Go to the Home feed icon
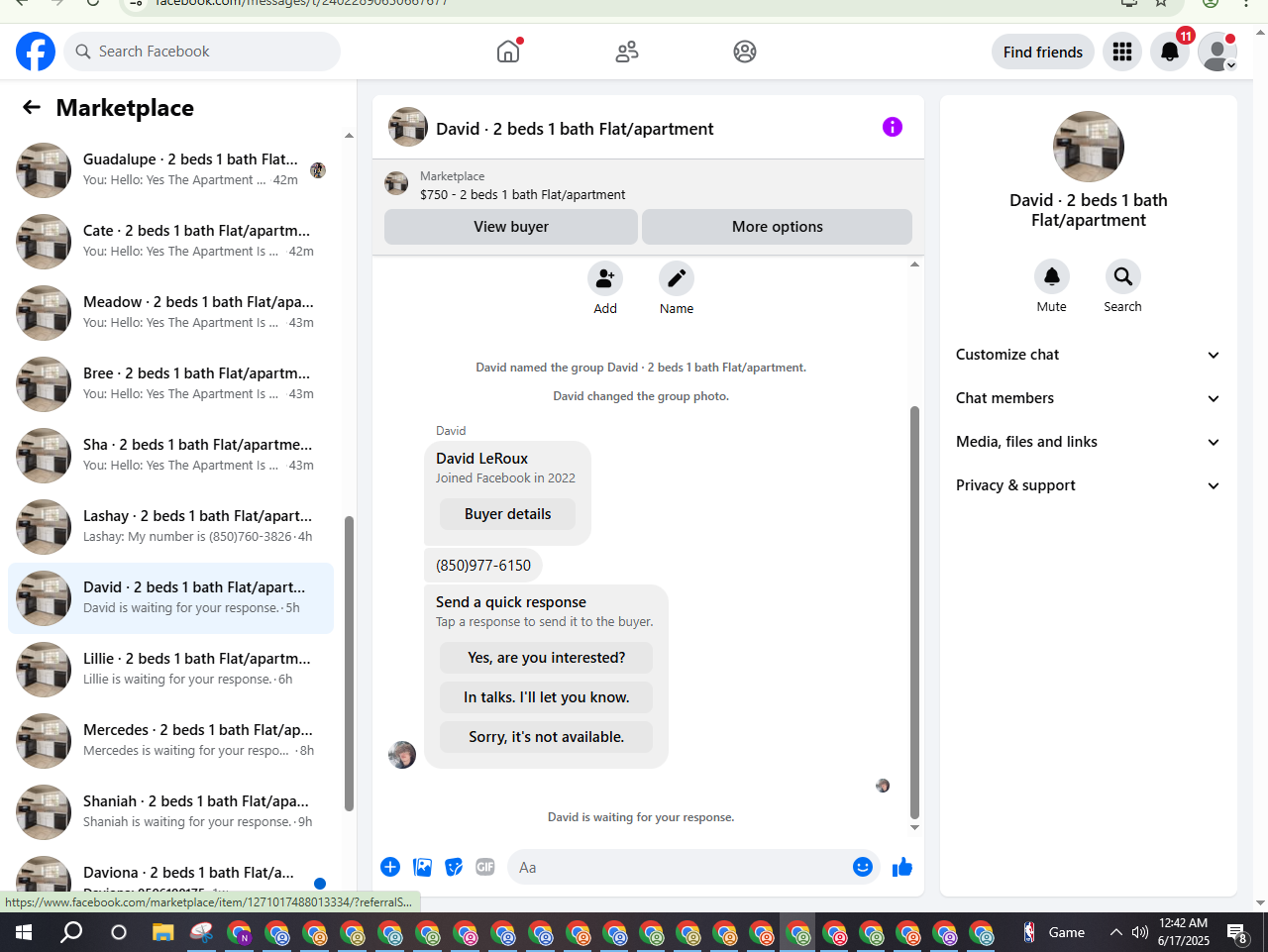1268x952 pixels. pyautogui.click(x=508, y=52)
